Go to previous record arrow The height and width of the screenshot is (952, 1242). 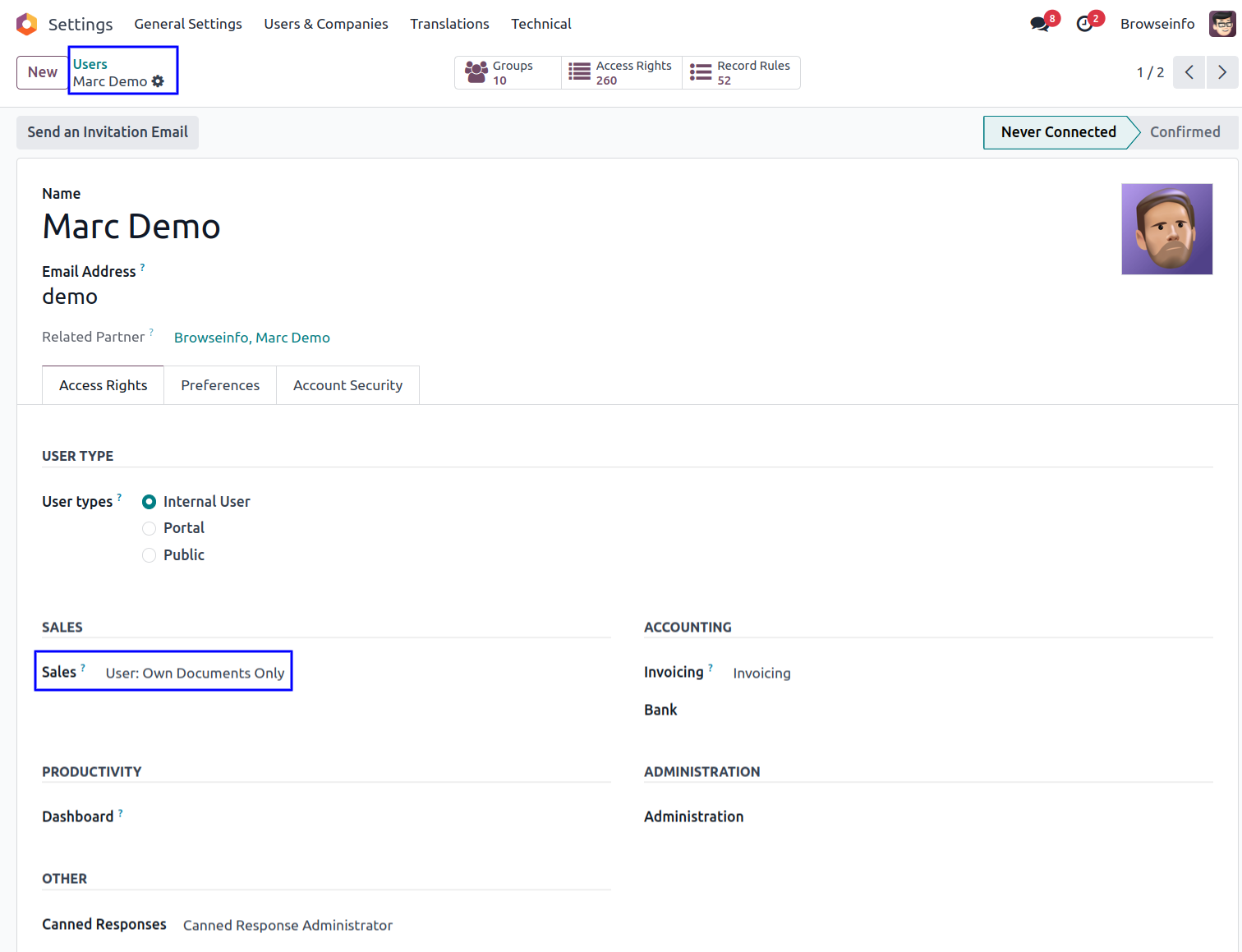pos(1189,72)
